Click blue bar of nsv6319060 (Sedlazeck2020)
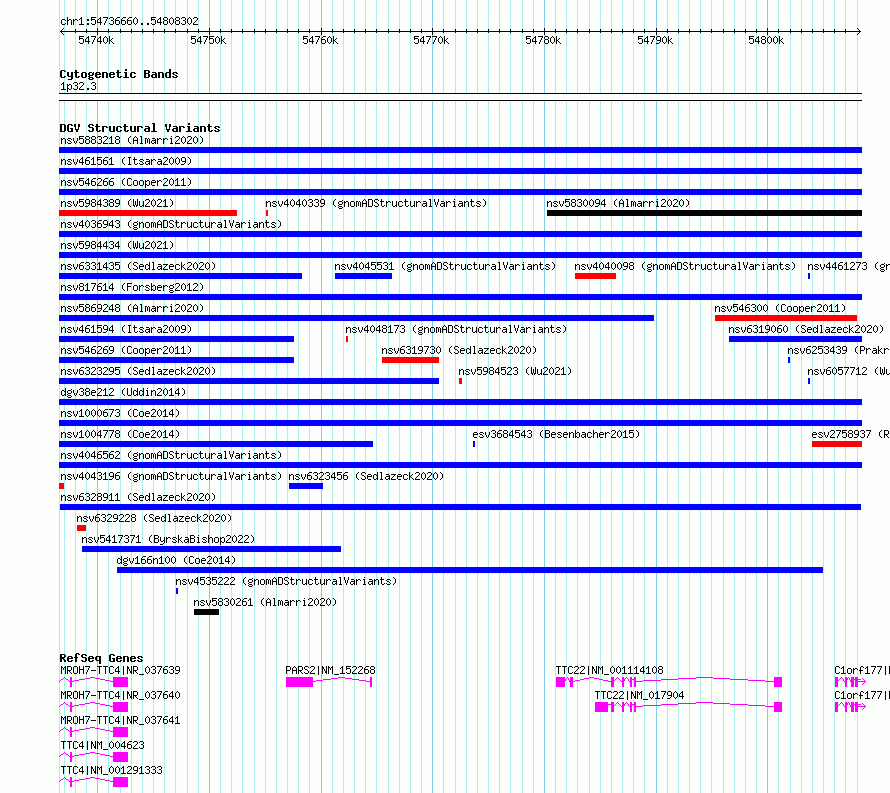Screen dimensions: 890x793 [795, 339]
